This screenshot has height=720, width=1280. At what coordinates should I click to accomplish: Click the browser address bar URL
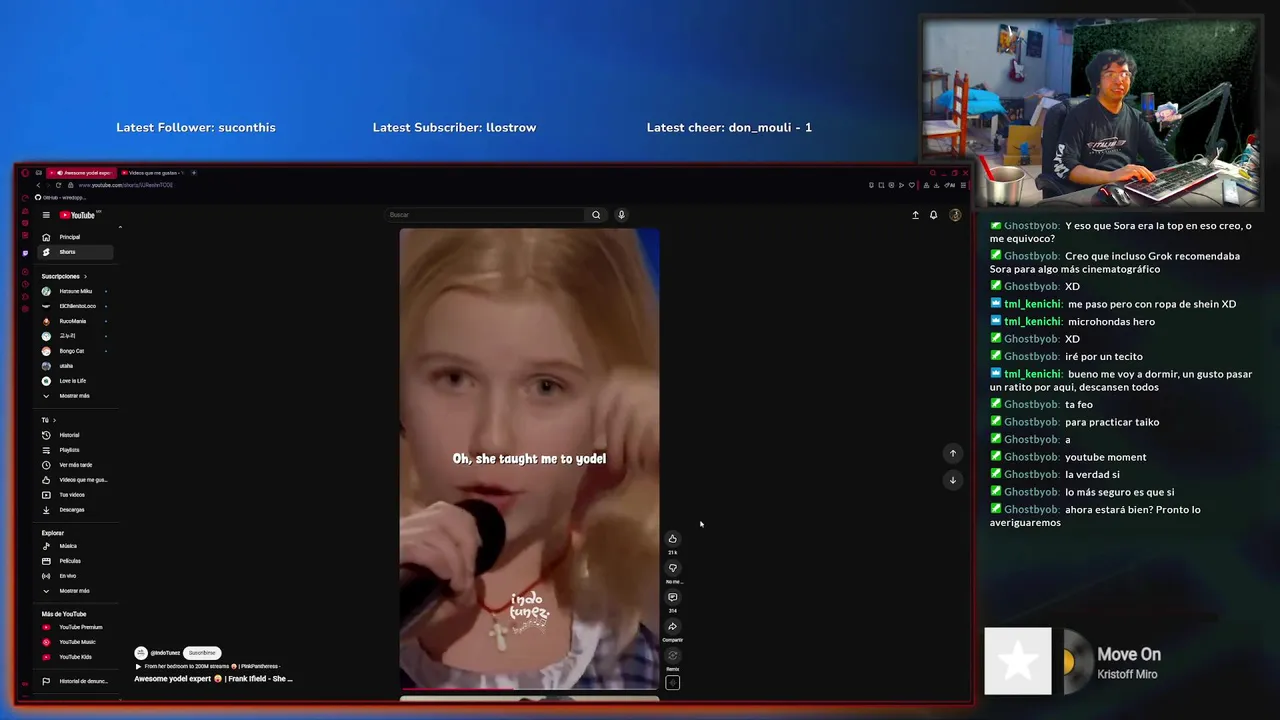click(x=126, y=185)
